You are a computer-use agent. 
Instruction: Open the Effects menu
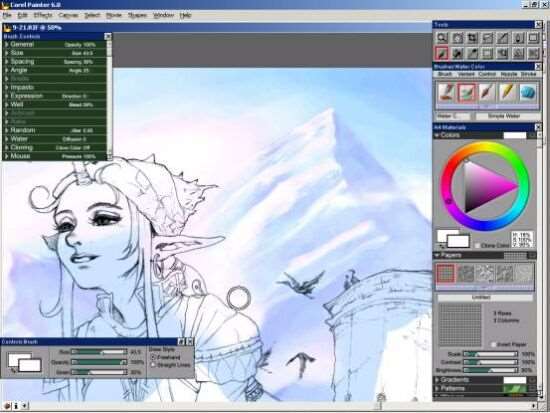pyautogui.click(x=43, y=15)
